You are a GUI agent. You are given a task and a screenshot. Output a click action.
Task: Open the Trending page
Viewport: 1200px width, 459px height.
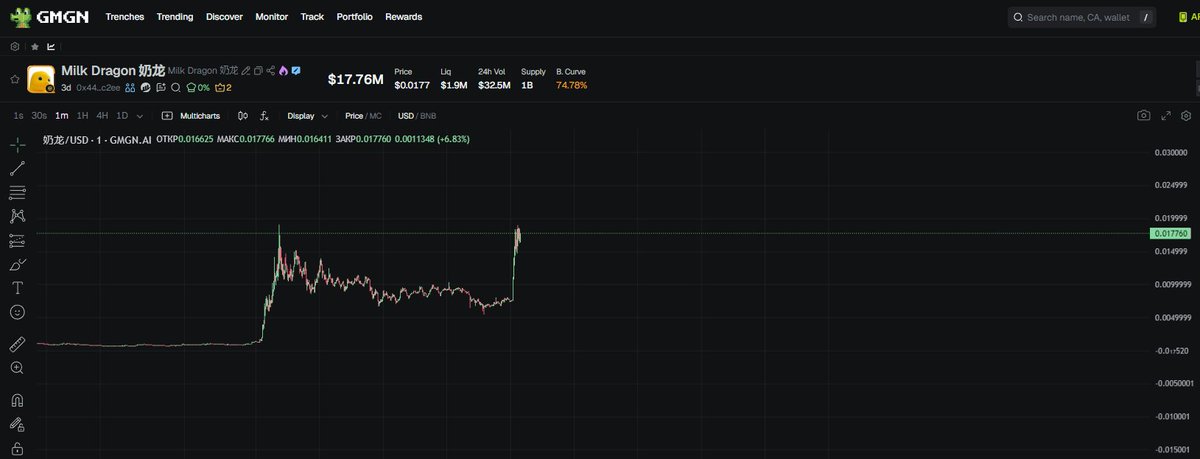[175, 17]
